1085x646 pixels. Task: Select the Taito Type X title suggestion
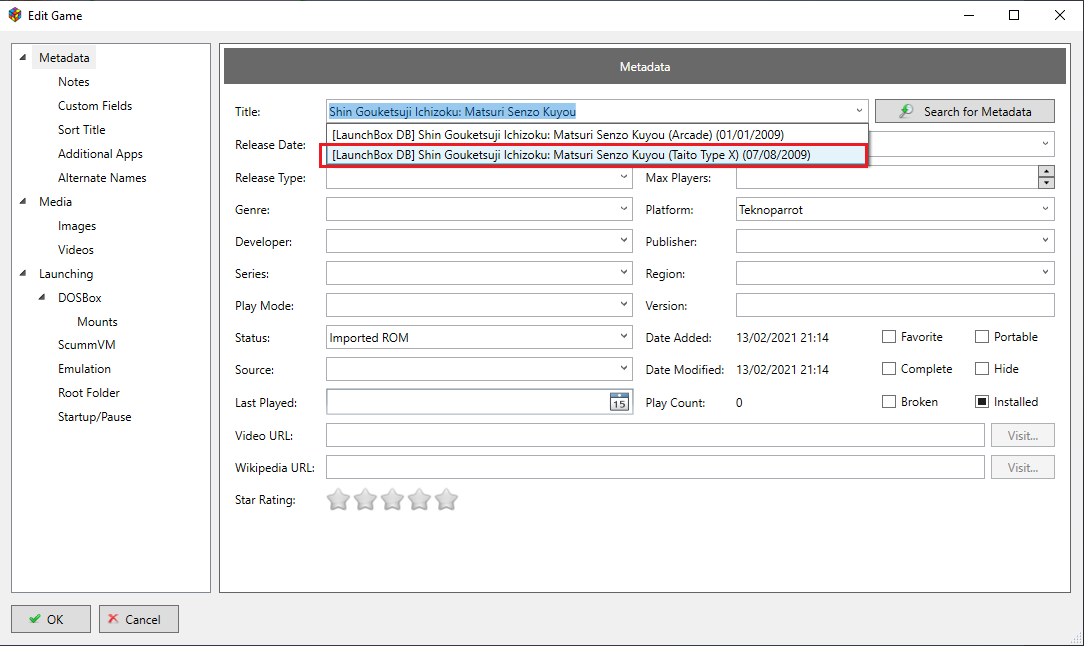[597, 155]
